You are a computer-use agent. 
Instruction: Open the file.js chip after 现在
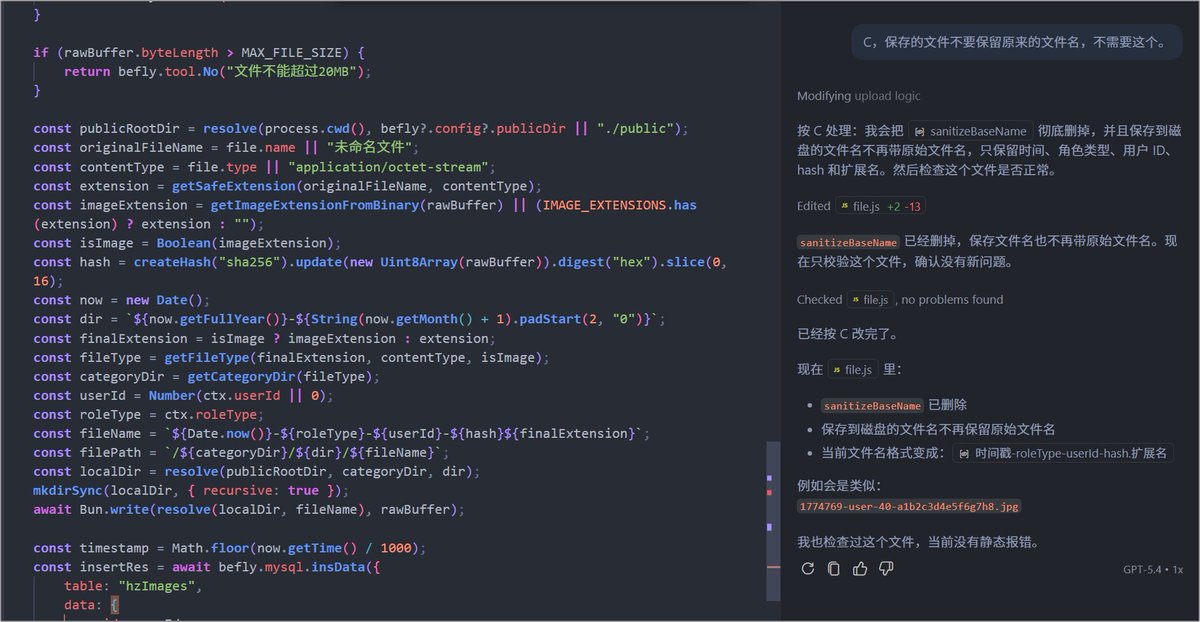pyautogui.click(x=851, y=369)
